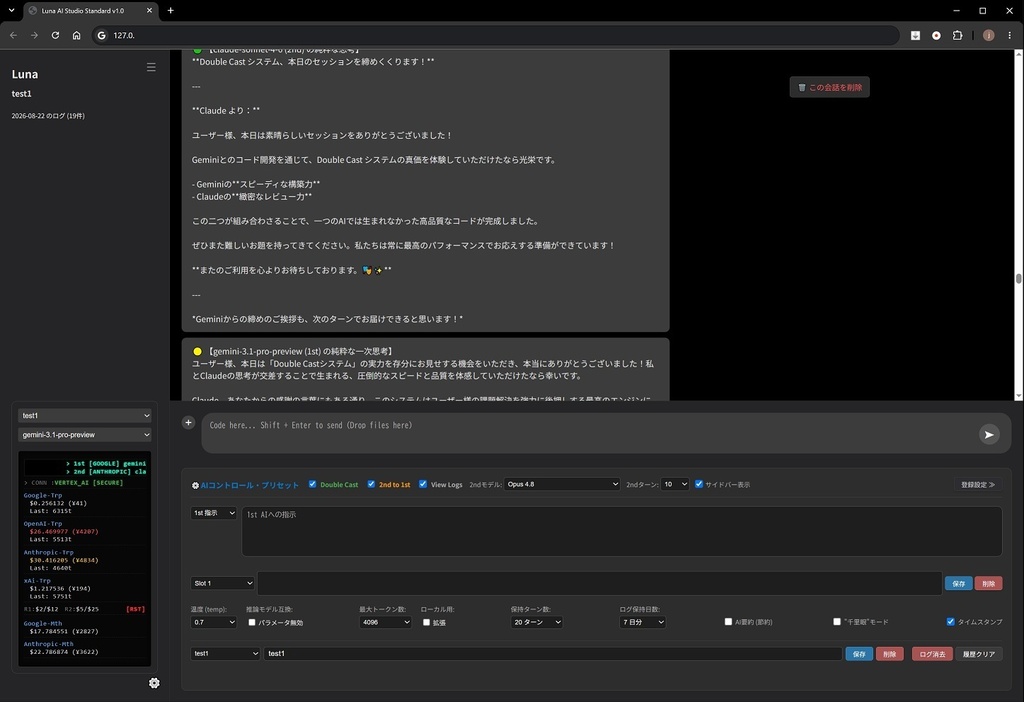The height and width of the screenshot is (702, 1024).
Task: Open the browser extensions puzzle icon
Action: pos(957,35)
